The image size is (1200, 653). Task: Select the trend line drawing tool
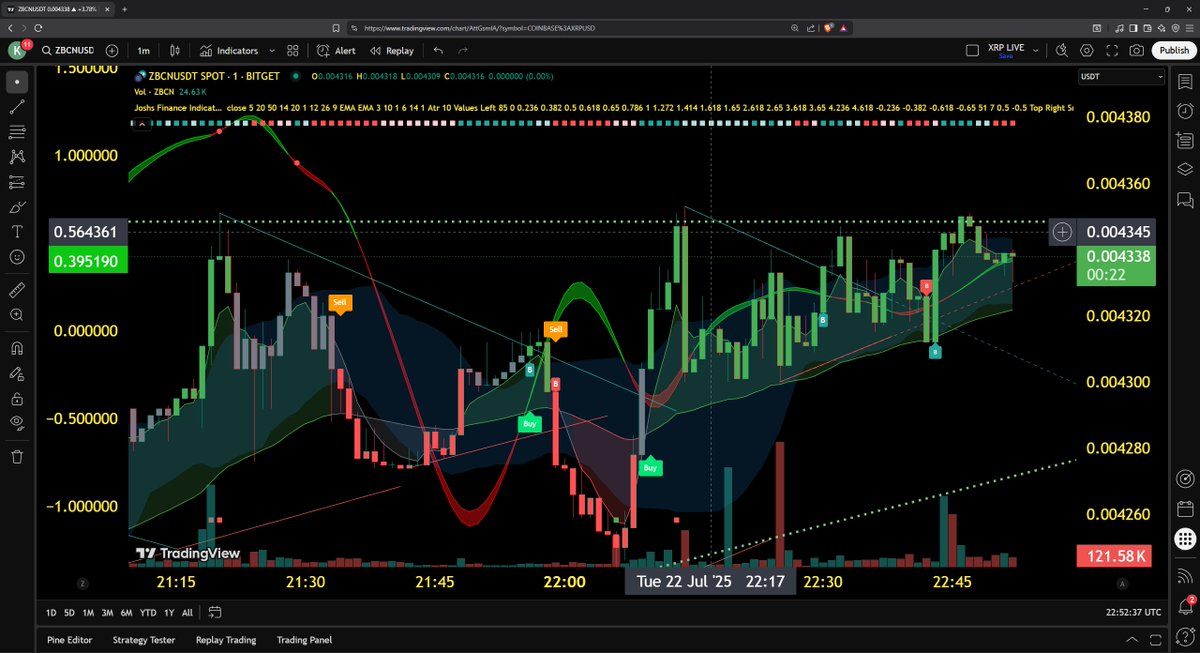(x=16, y=106)
